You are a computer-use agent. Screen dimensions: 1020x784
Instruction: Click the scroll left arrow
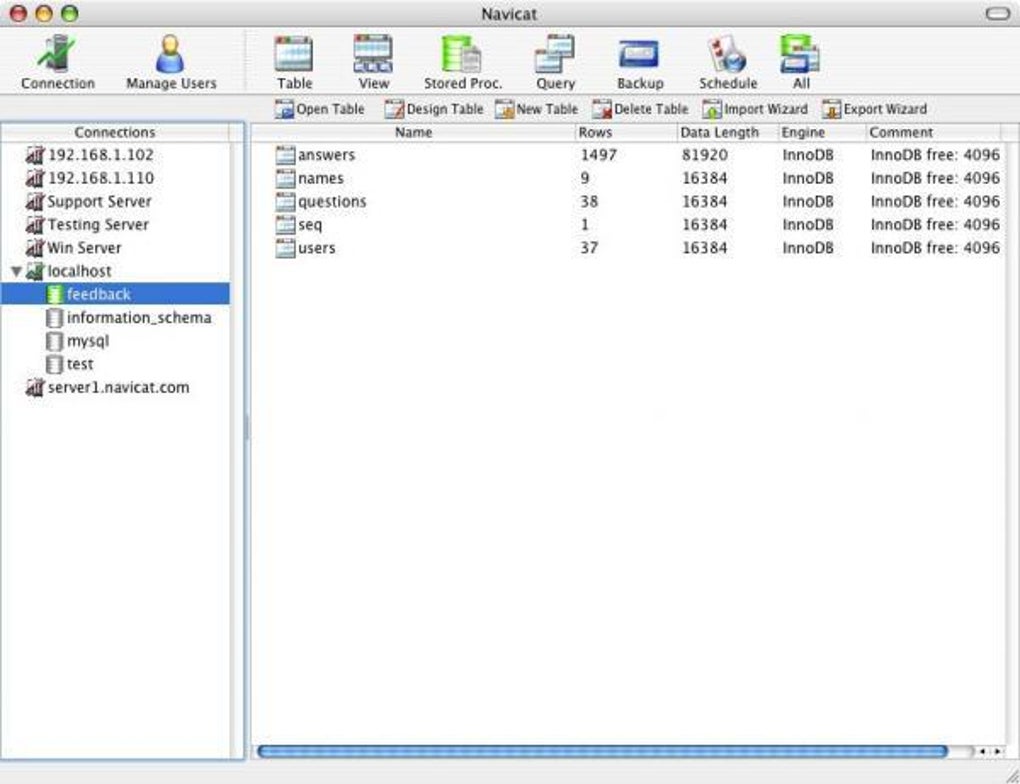982,751
